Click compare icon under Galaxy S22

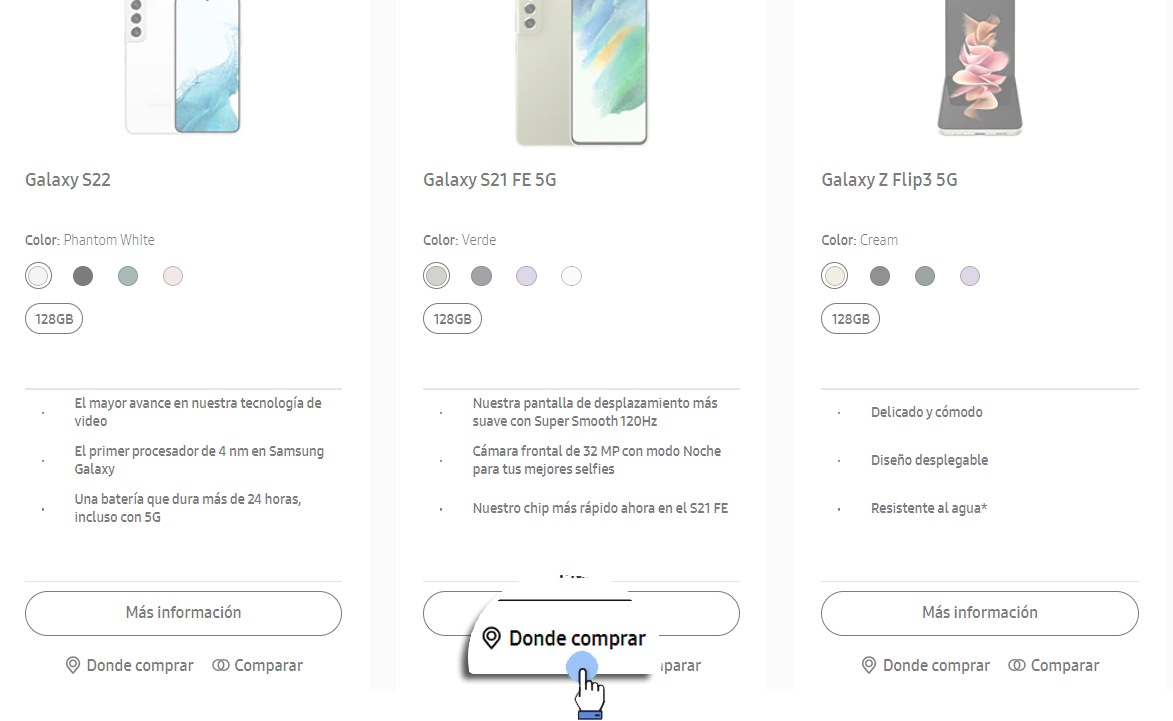click(221, 665)
